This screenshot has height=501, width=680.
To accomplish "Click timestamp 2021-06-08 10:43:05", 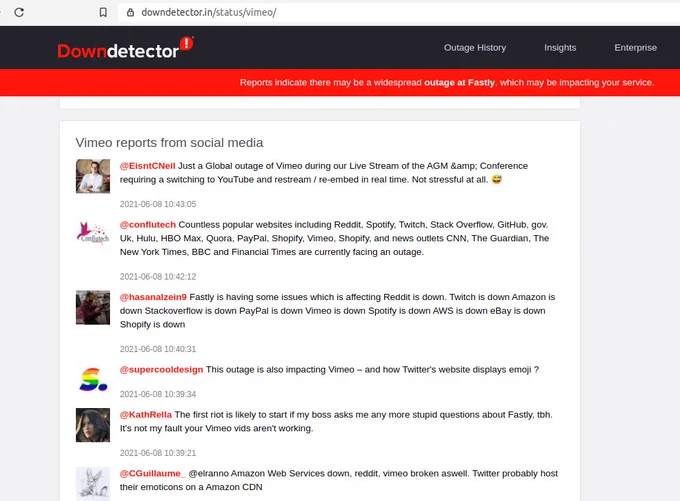I will 158,204.
